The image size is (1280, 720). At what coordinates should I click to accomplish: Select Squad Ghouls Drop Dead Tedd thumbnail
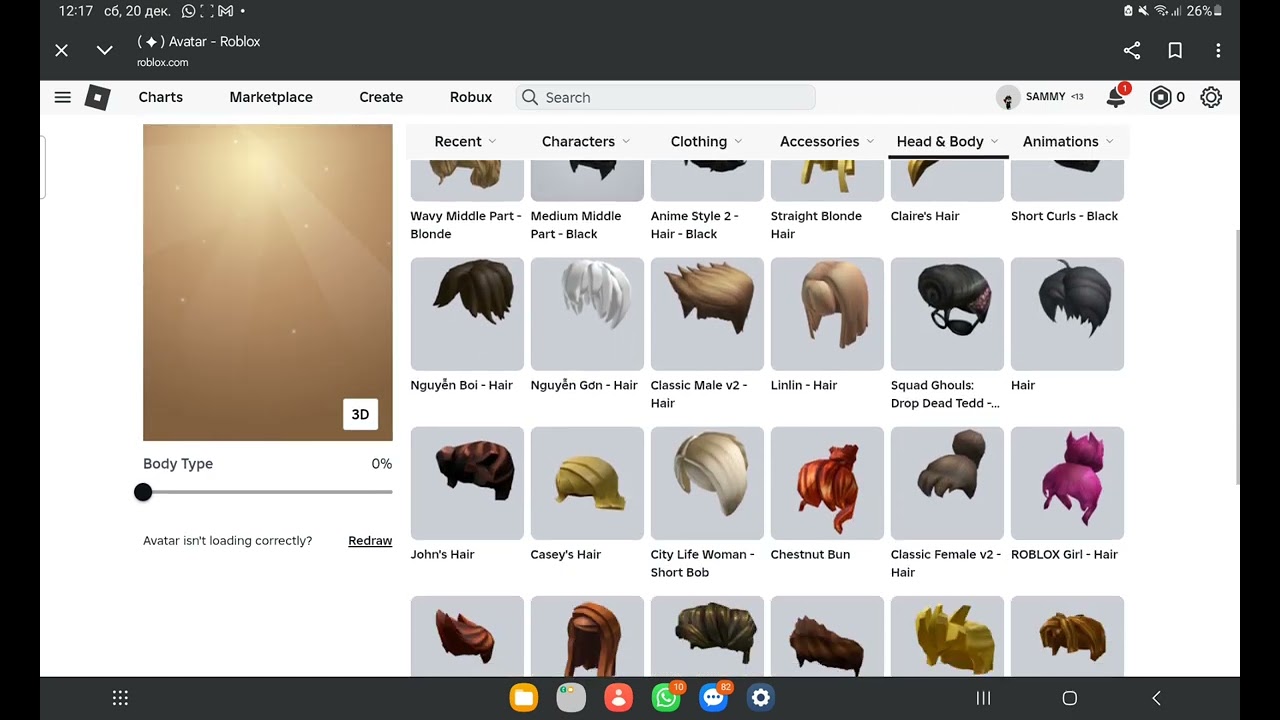click(x=947, y=314)
